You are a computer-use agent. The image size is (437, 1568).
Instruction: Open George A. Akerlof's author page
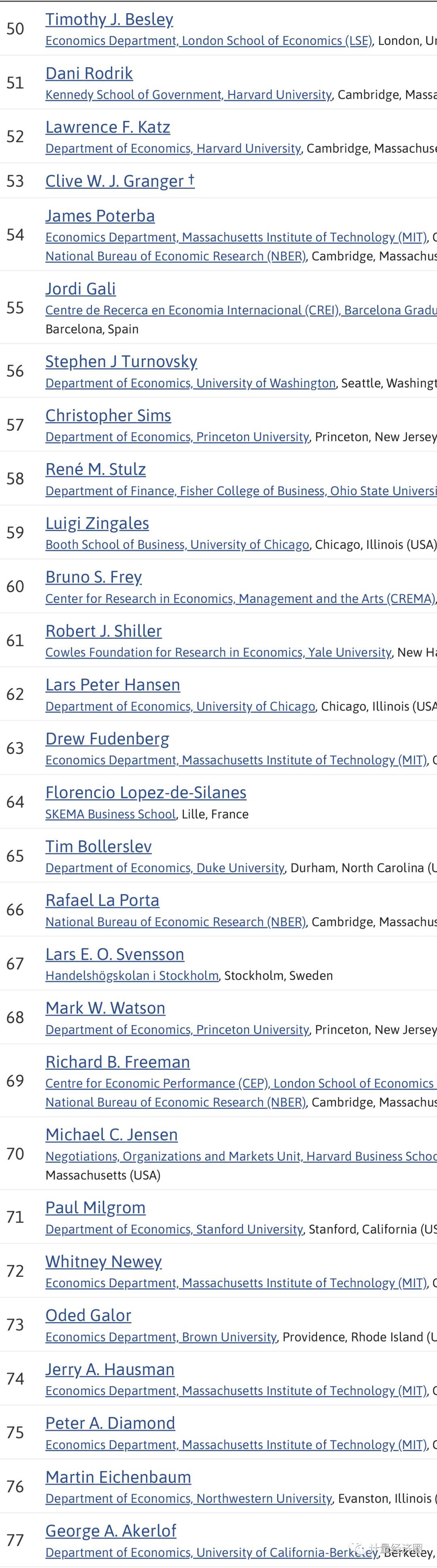pos(111,1531)
